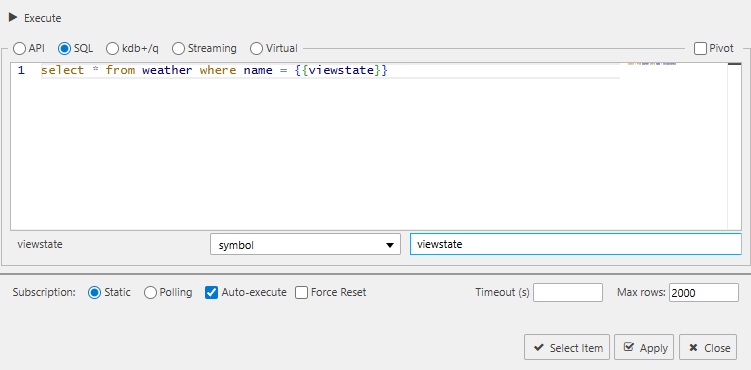751x370 pixels.
Task: Click the Max rows field
Action: click(704, 292)
